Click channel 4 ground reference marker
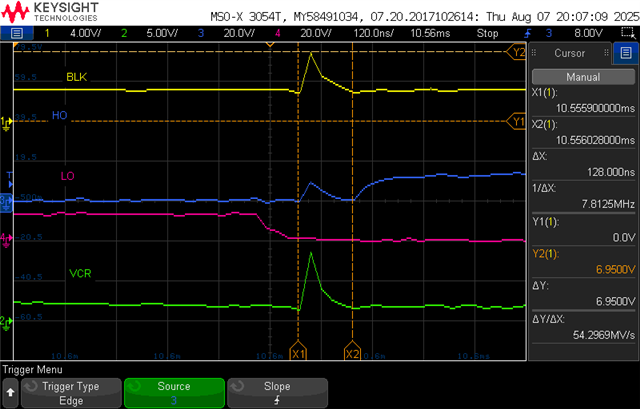The image size is (640, 409). pyautogui.click(x=6, y=240)
